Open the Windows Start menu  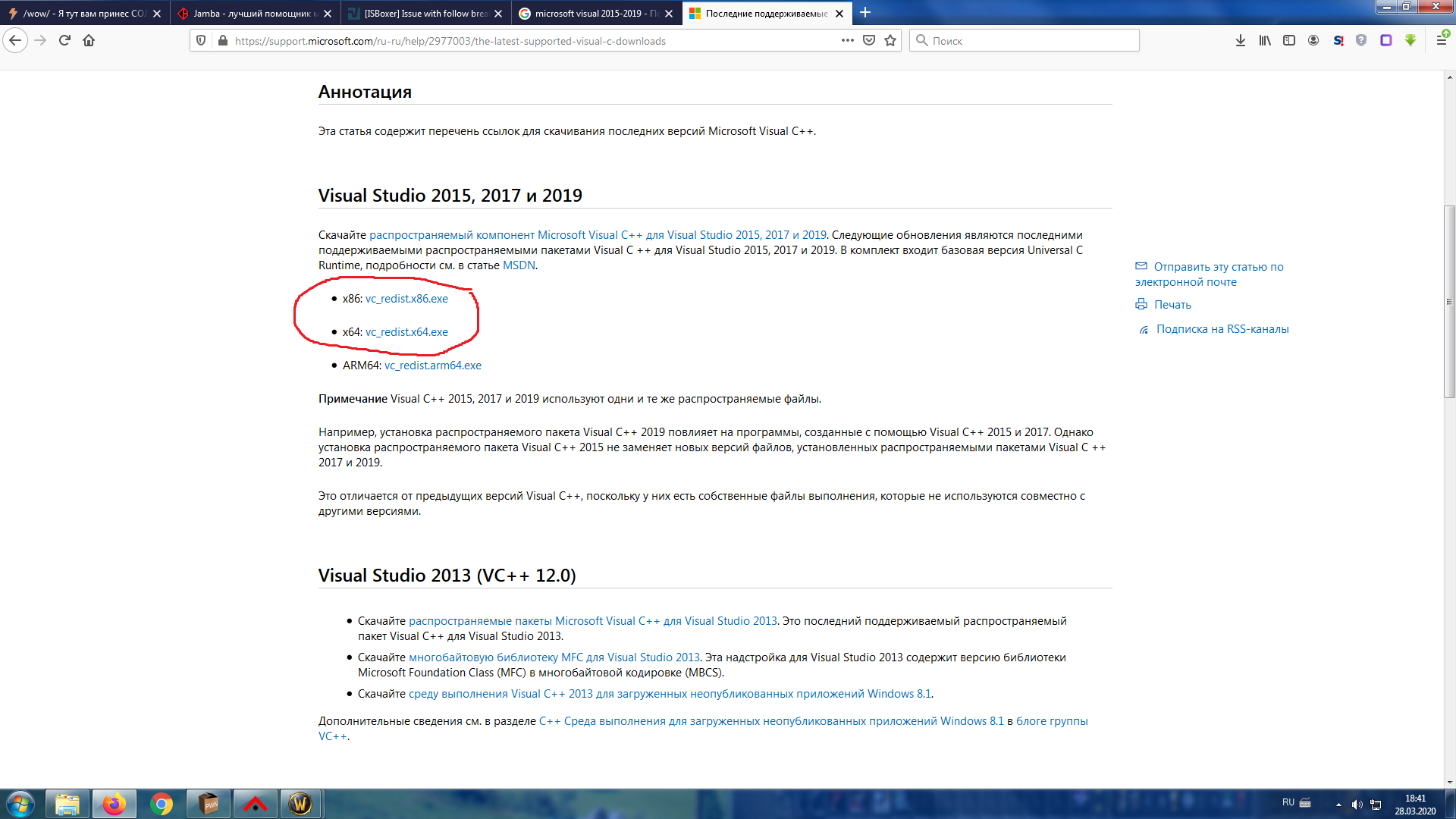point(20,804)
